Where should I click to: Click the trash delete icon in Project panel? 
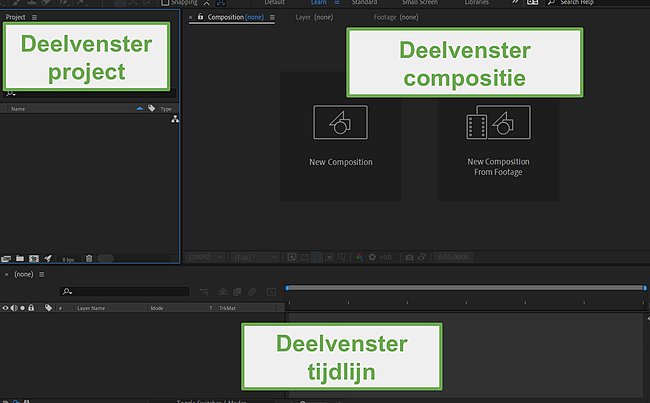tap(89, 258)
